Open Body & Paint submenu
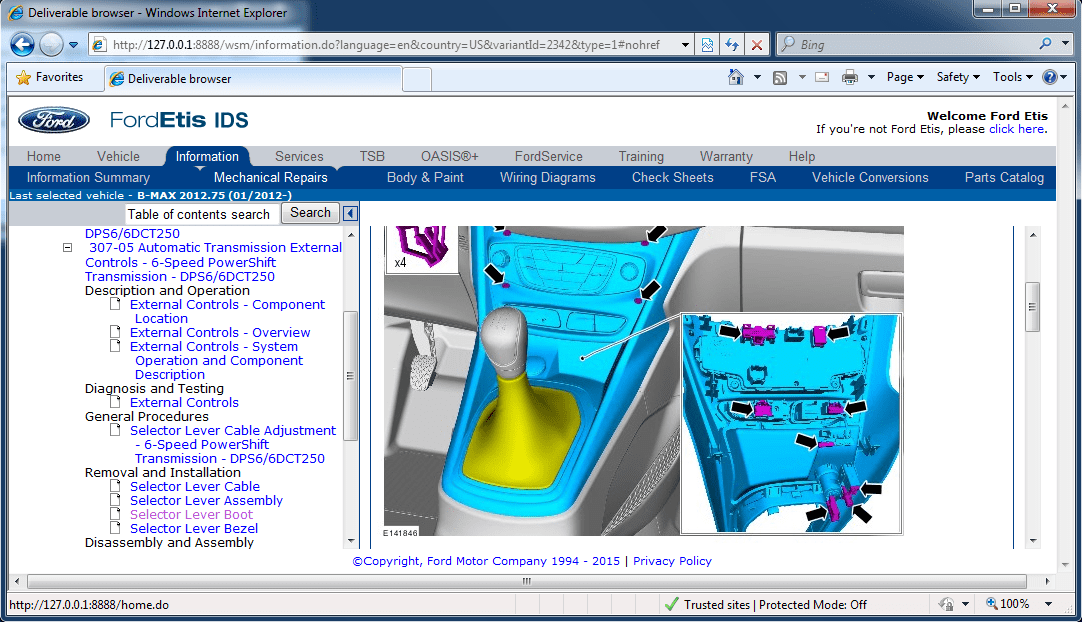This screenshot has height=622, width=1082. (425, 177)
